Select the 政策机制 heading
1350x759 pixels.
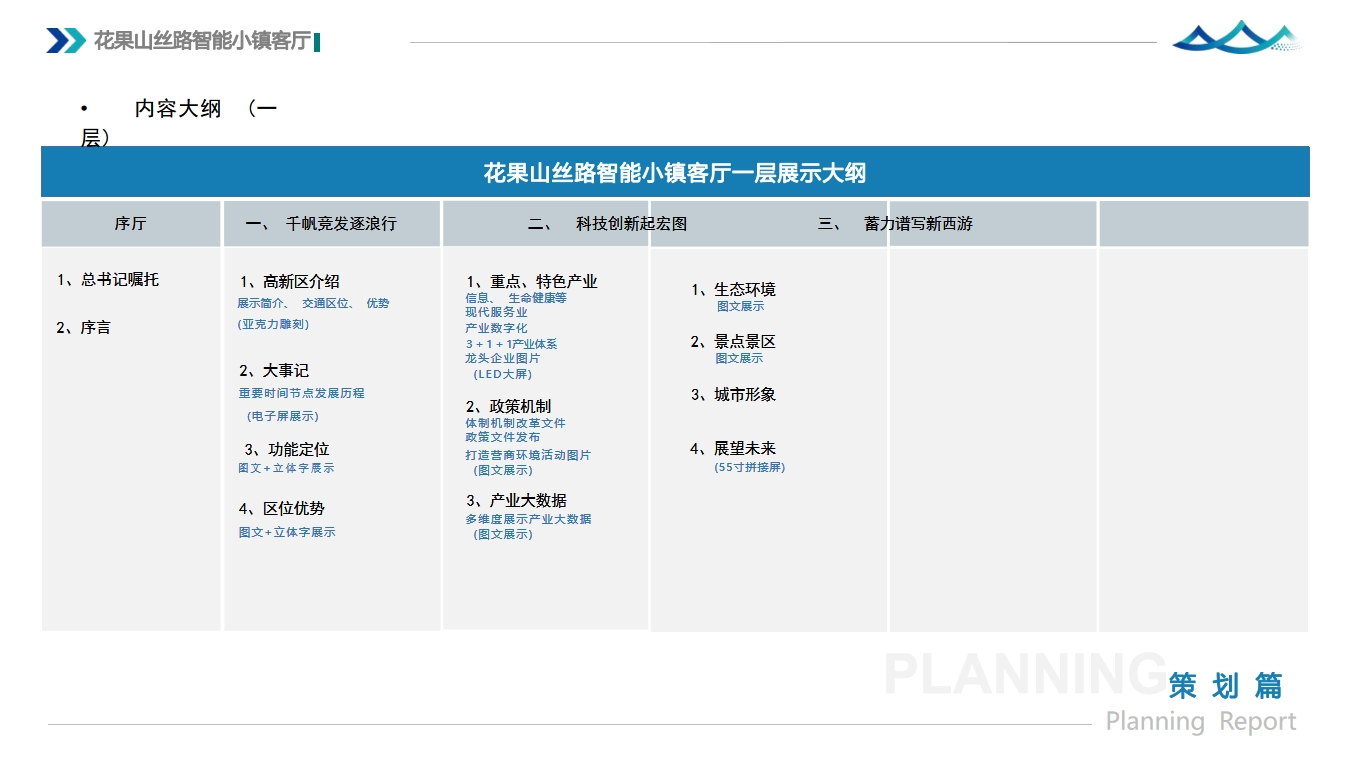coord(509,406)
